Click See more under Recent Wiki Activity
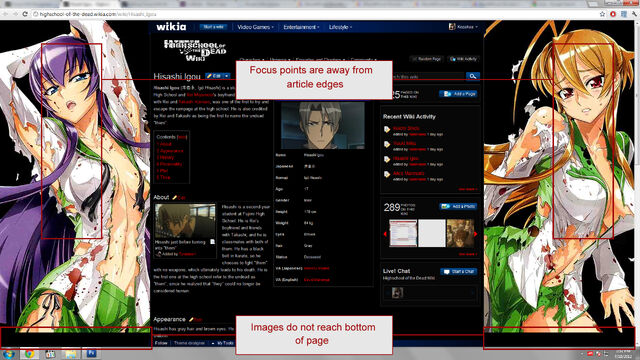 (x=467, y=189)
